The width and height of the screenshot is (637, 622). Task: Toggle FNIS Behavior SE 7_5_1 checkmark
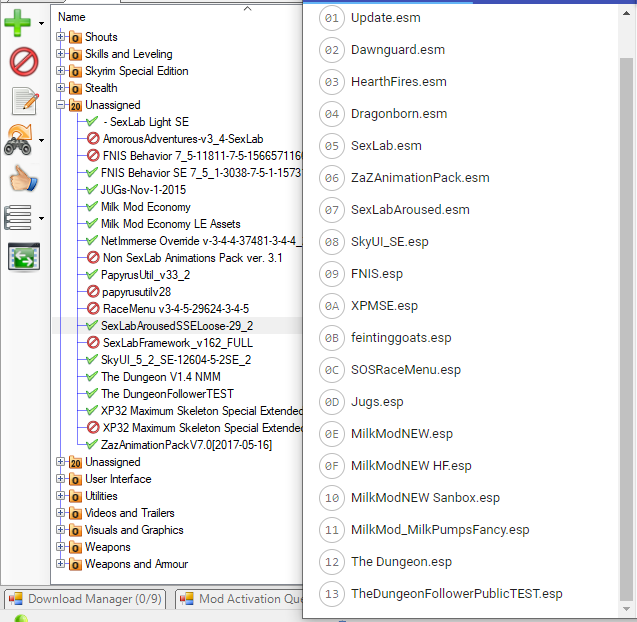pos(92,172)
